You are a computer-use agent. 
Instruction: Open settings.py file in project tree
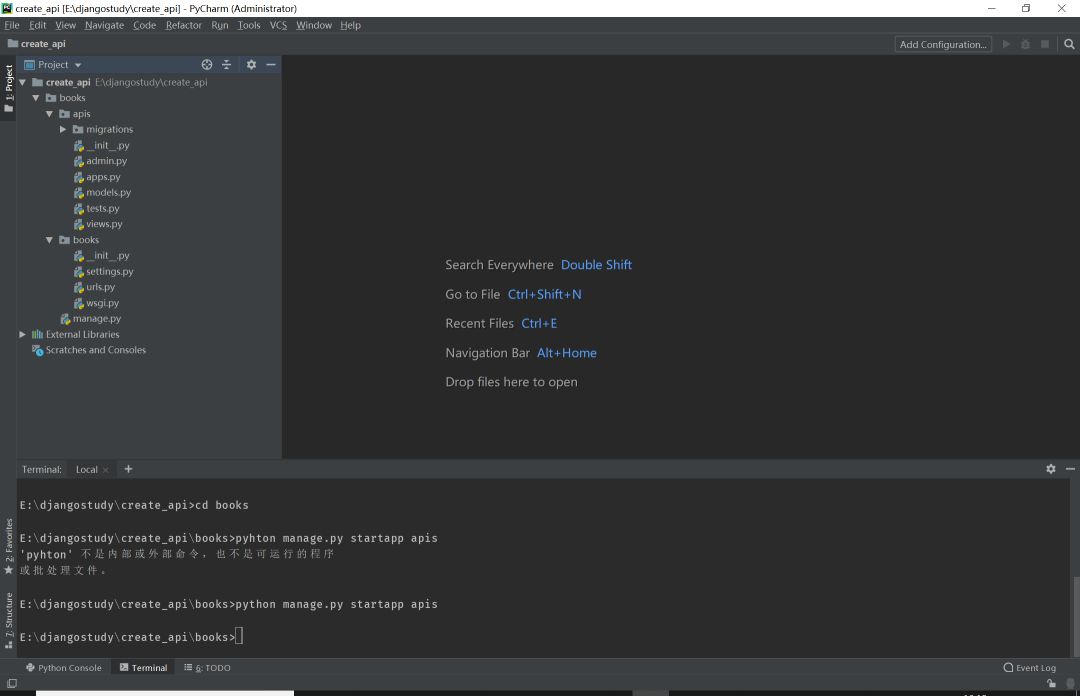pyautogui.click(x=110, y=272)
